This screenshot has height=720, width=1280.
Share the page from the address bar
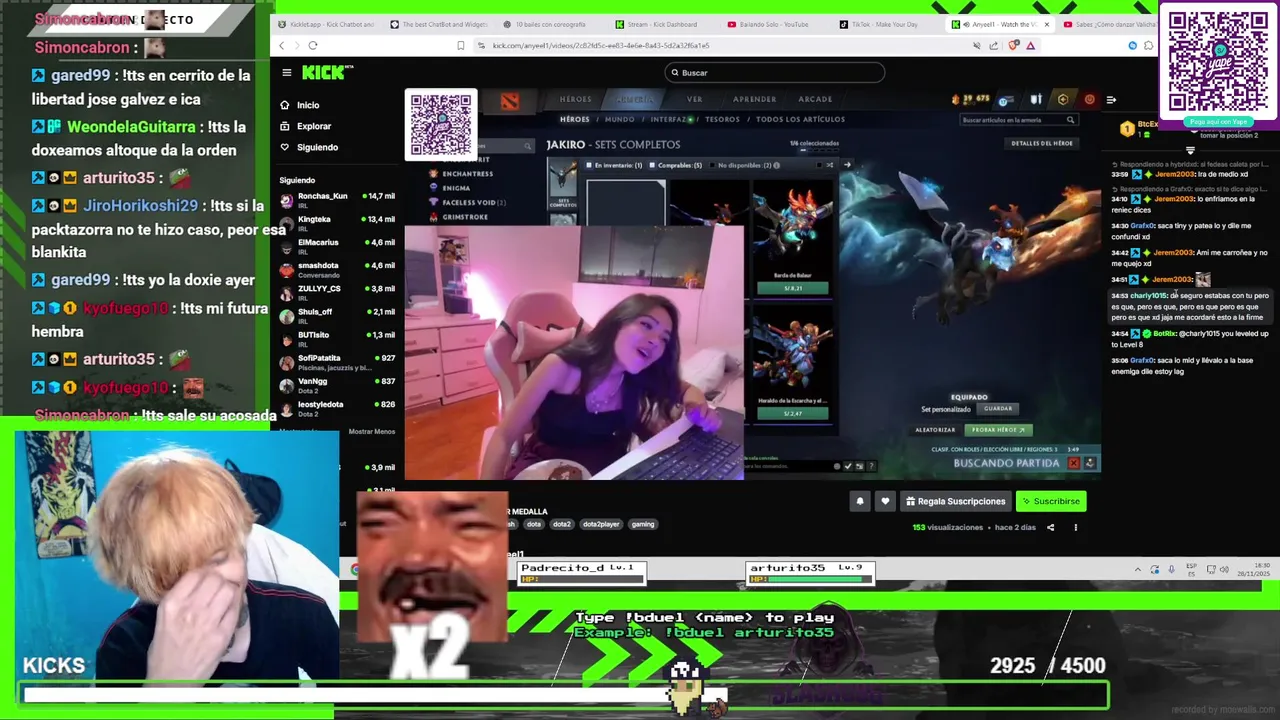click(994, 45)
